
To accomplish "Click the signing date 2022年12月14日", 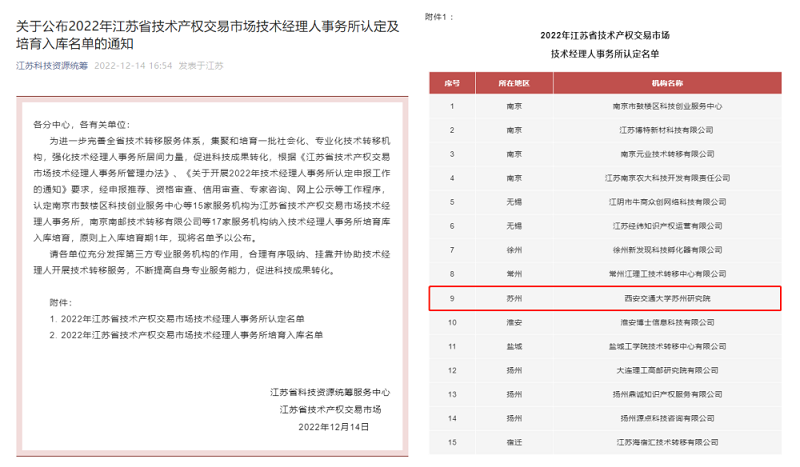I will (x=334, y=427).
